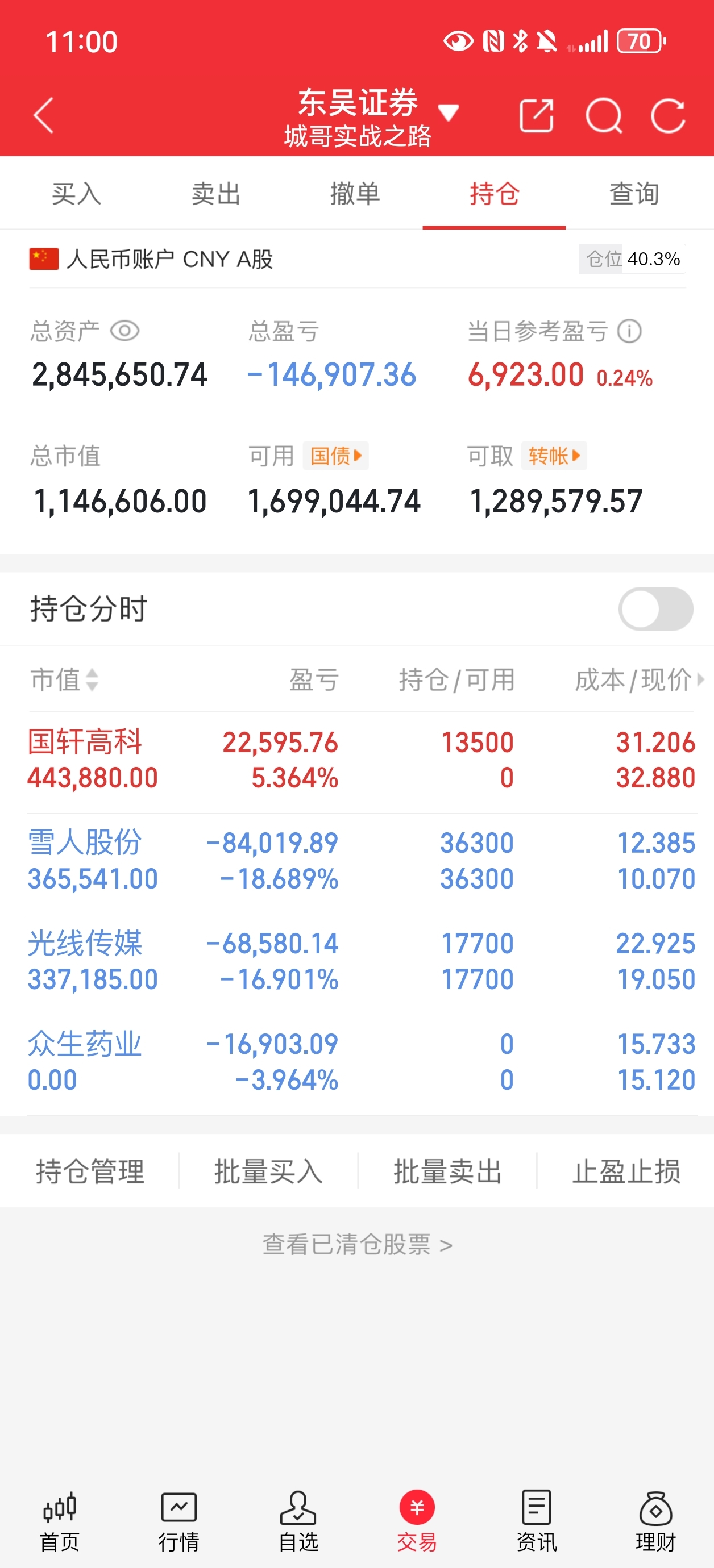Open 理财 in bottom navigation
This screenshot has height=1568, width=714.
click(655, 1522)
